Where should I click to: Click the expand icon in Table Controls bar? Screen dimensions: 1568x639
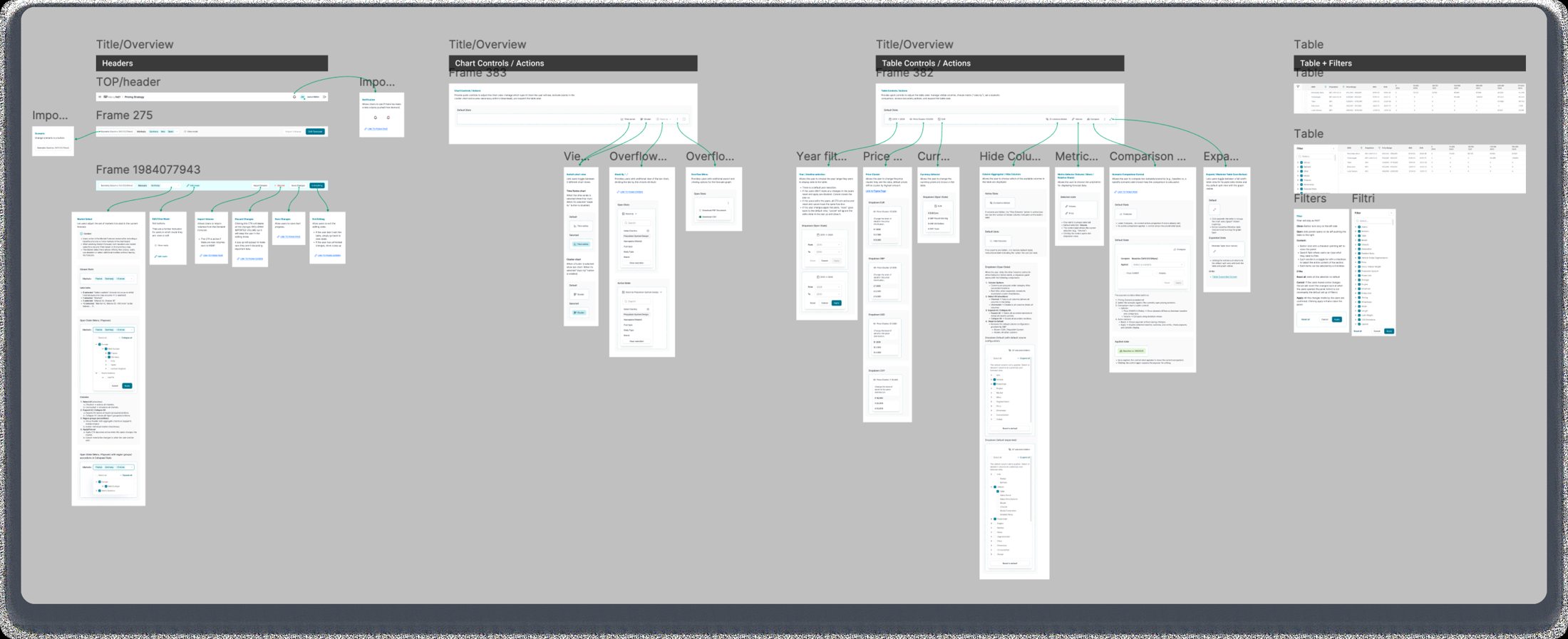click(x=1110, y=119)
